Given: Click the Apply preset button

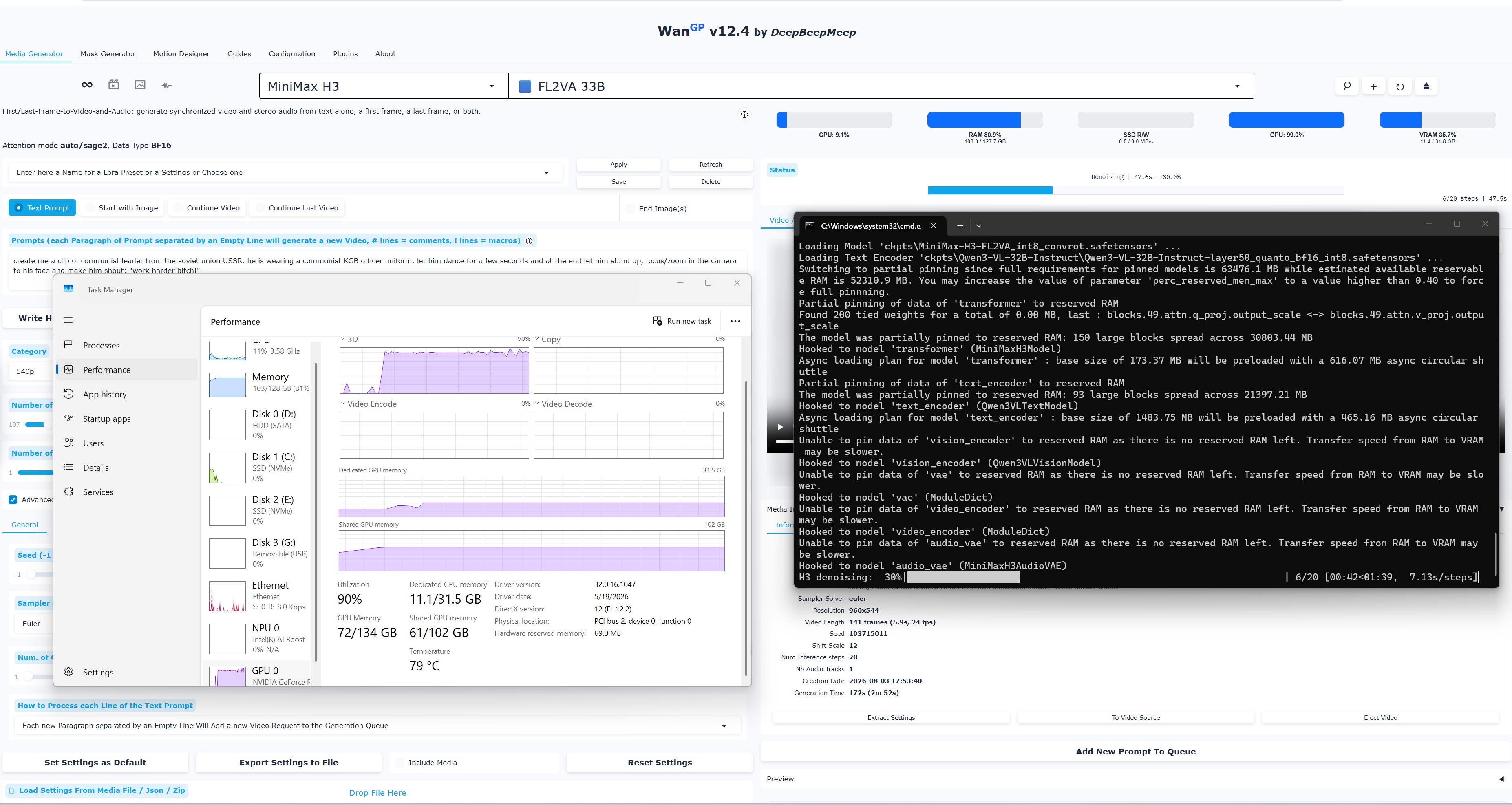Looking at the screenshot, I should tap(619, 164).
